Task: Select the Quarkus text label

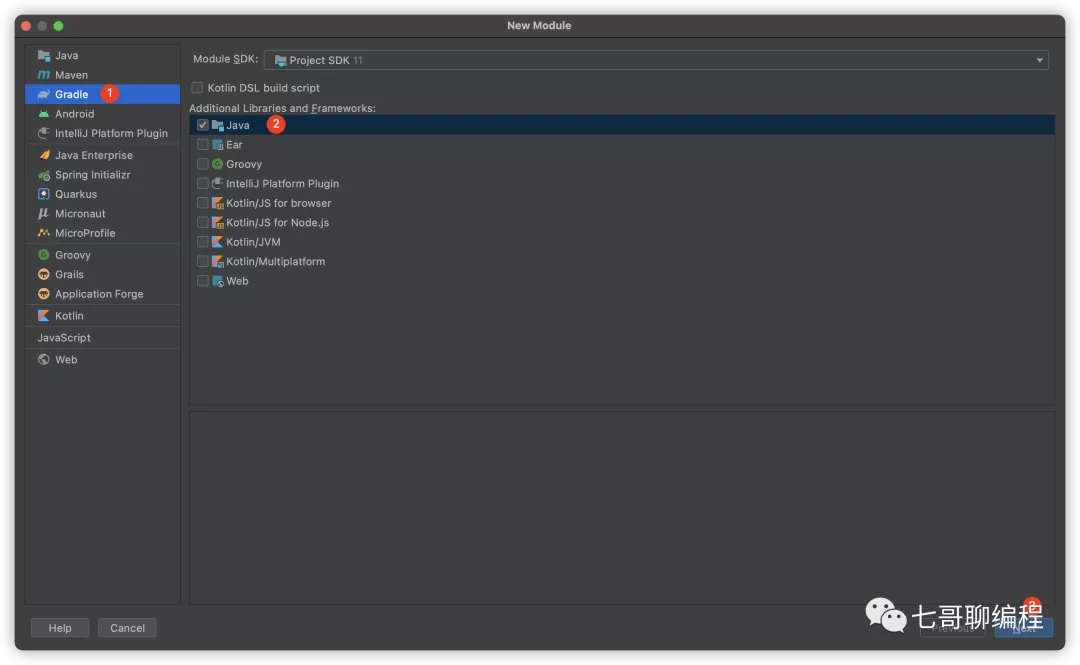Action: tap(76, 194)
